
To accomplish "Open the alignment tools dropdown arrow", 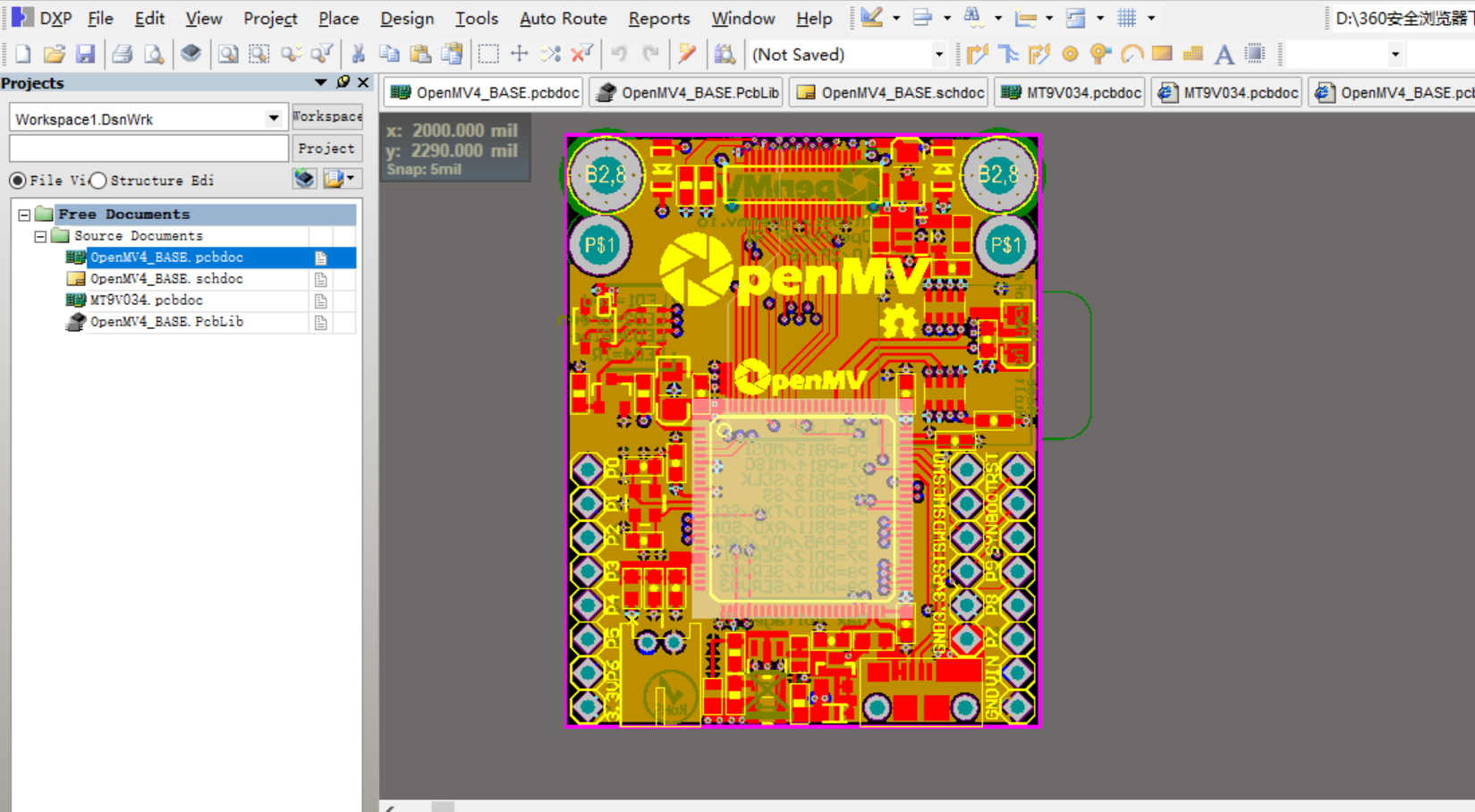I will 946,18.
